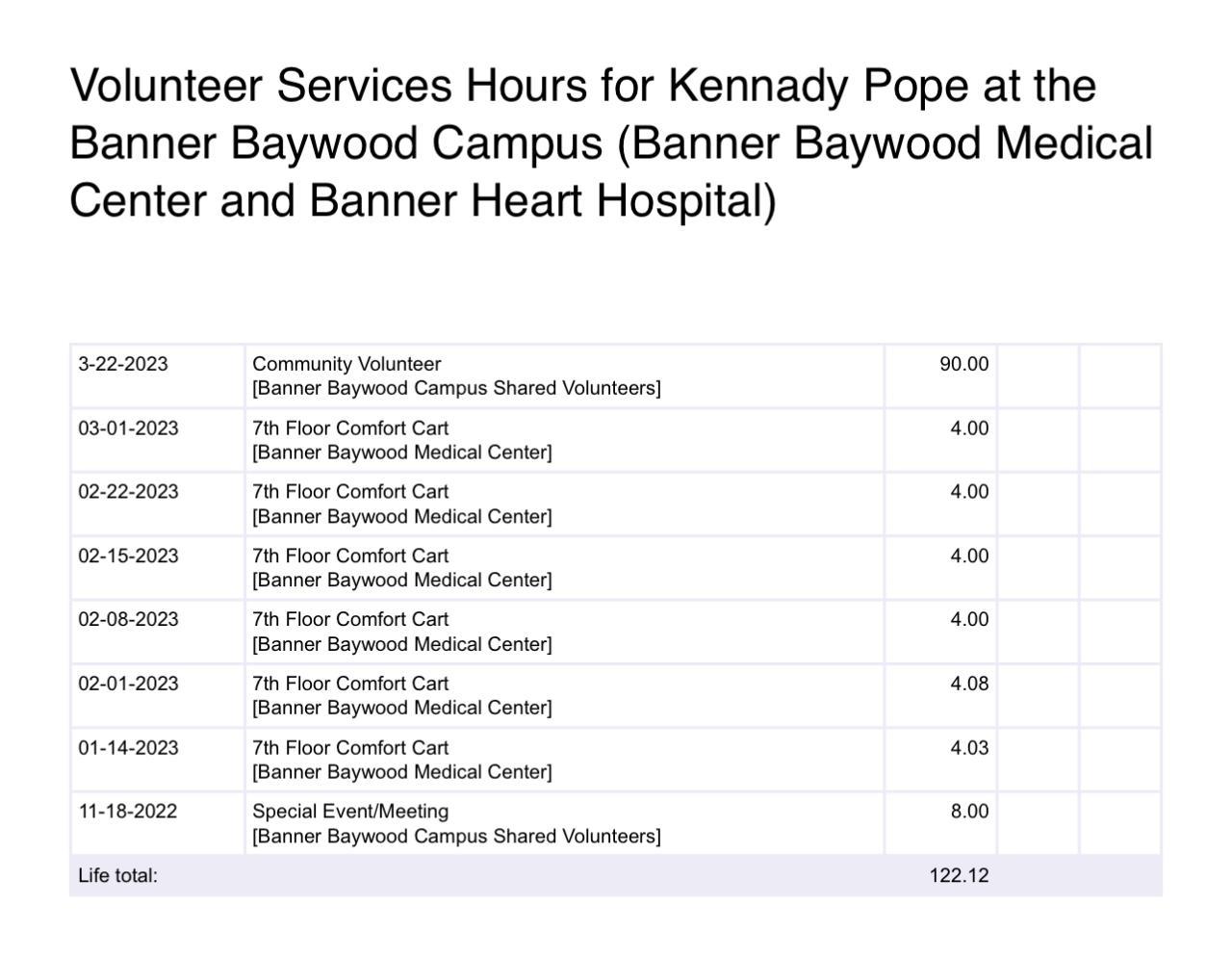Select the 90.00 hours value

963,364
